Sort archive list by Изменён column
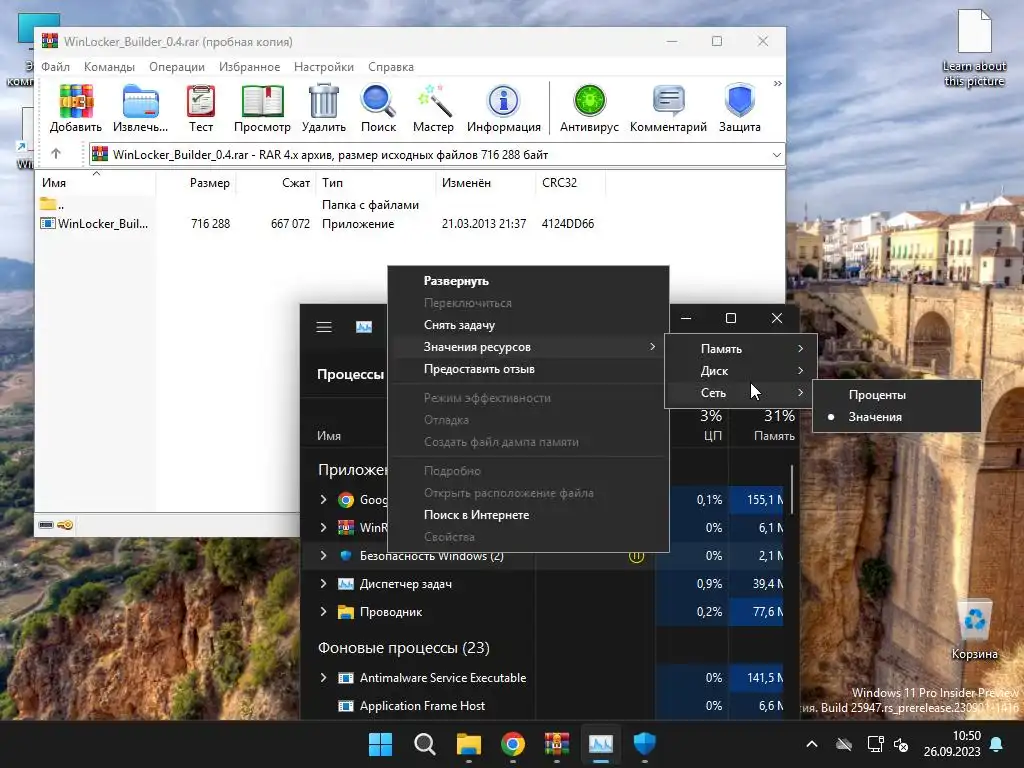1024x768 pixels. 486,183
